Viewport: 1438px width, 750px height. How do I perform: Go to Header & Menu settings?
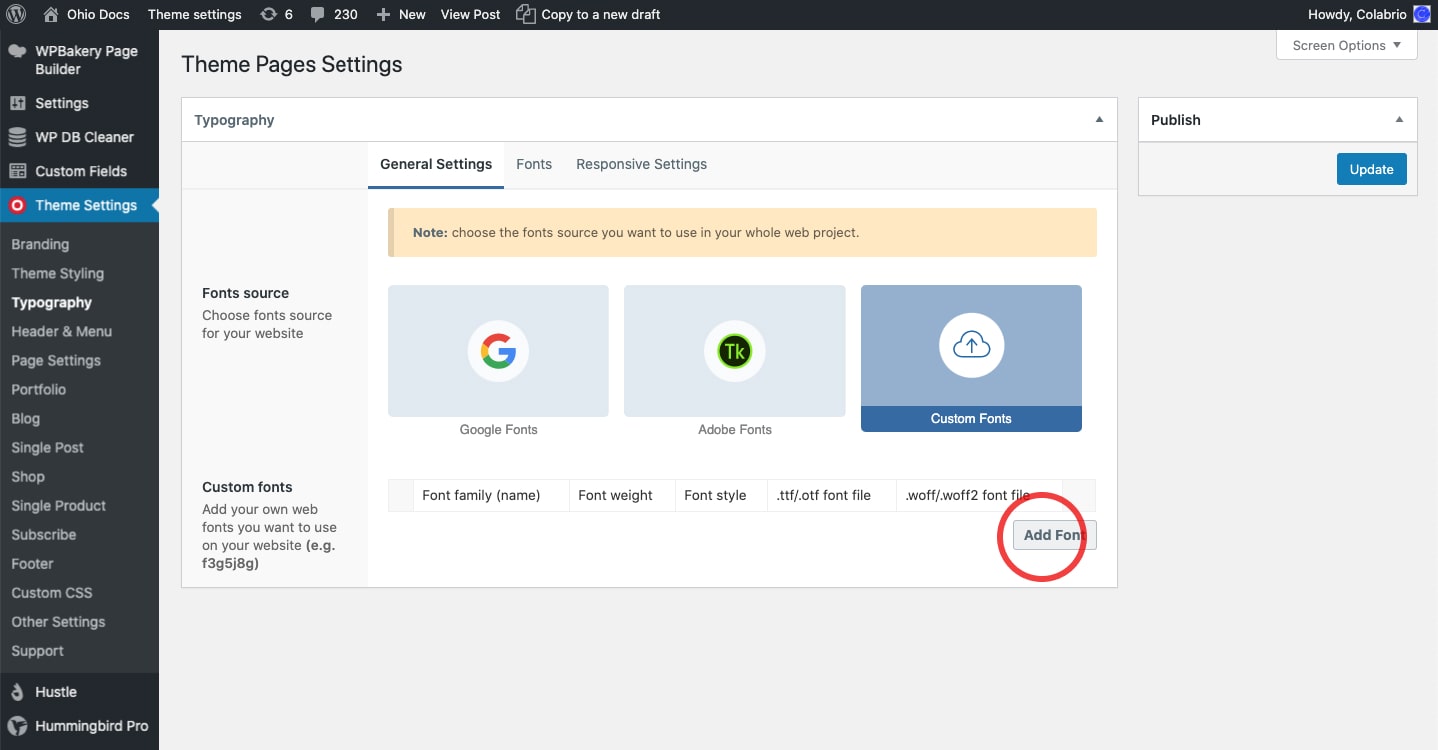(61, 331)
